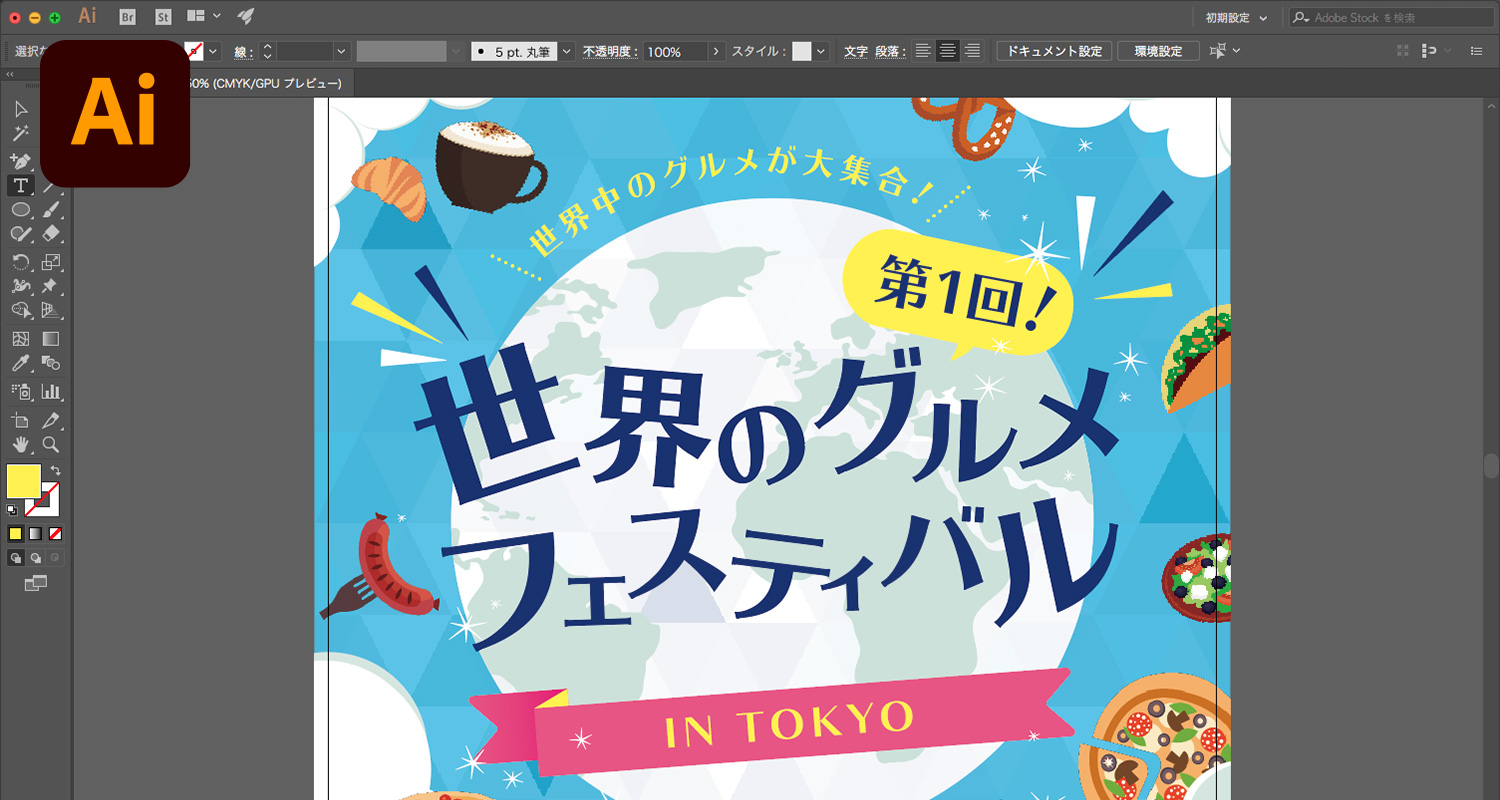Enable Draw Behind mode

(35, 558)
